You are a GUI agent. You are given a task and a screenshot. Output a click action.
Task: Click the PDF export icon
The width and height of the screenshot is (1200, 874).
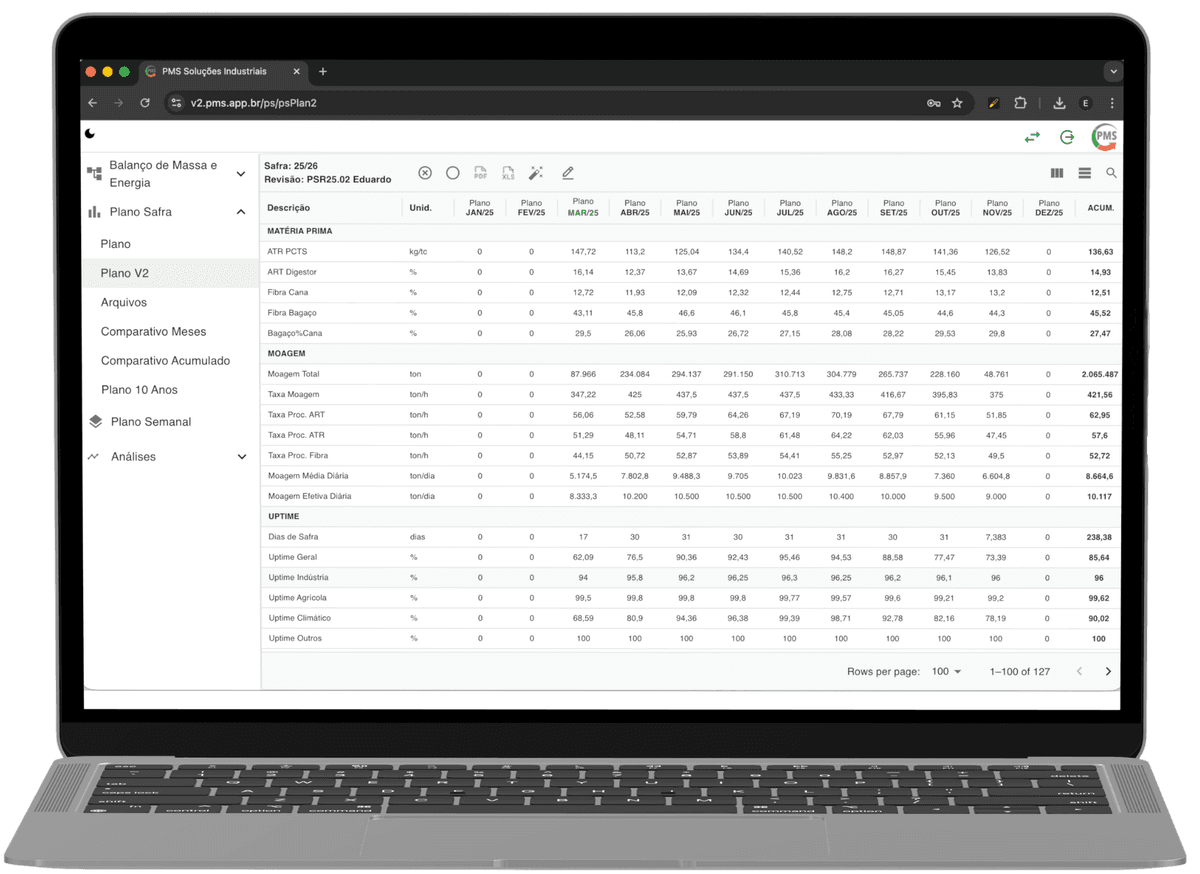click(x=480, y=173)
